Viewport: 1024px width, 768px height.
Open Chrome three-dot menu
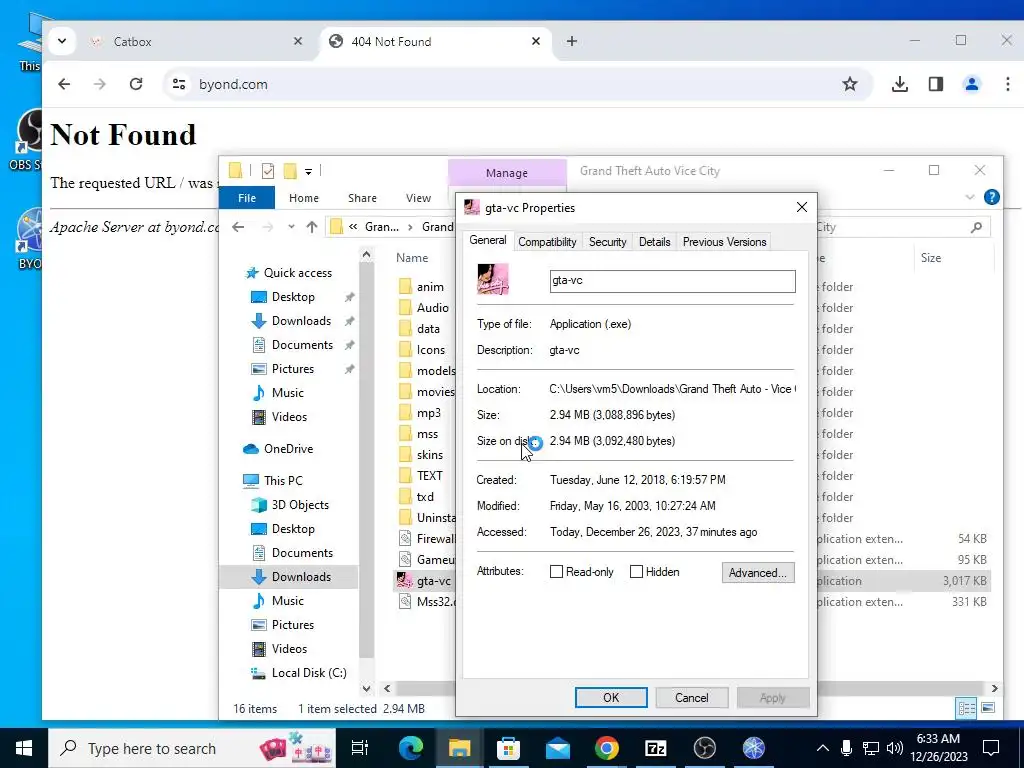1008,84
